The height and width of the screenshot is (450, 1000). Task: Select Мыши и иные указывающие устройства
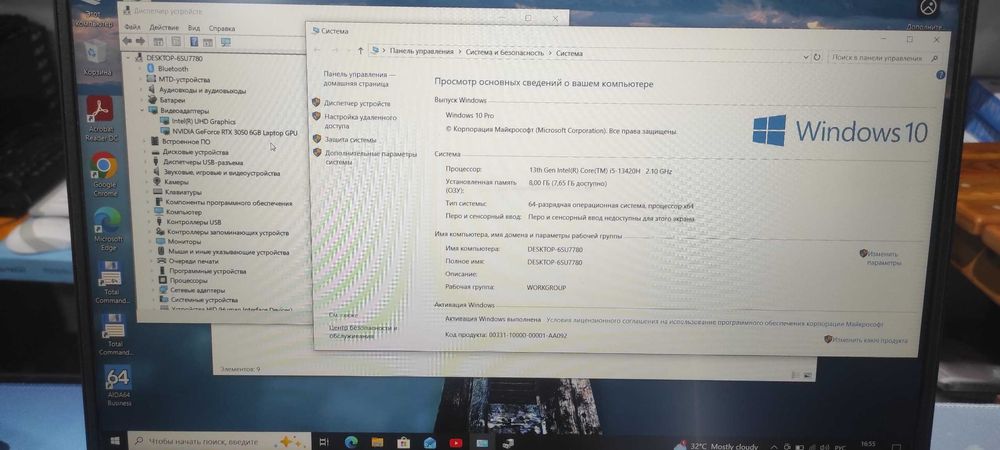pyautogui.click(x=229, y=252)
